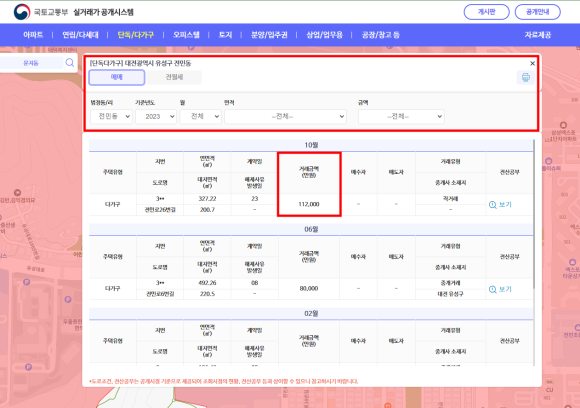Click the 전민로26번길 road name cell
Screen dimensions: 580x408
160,210
